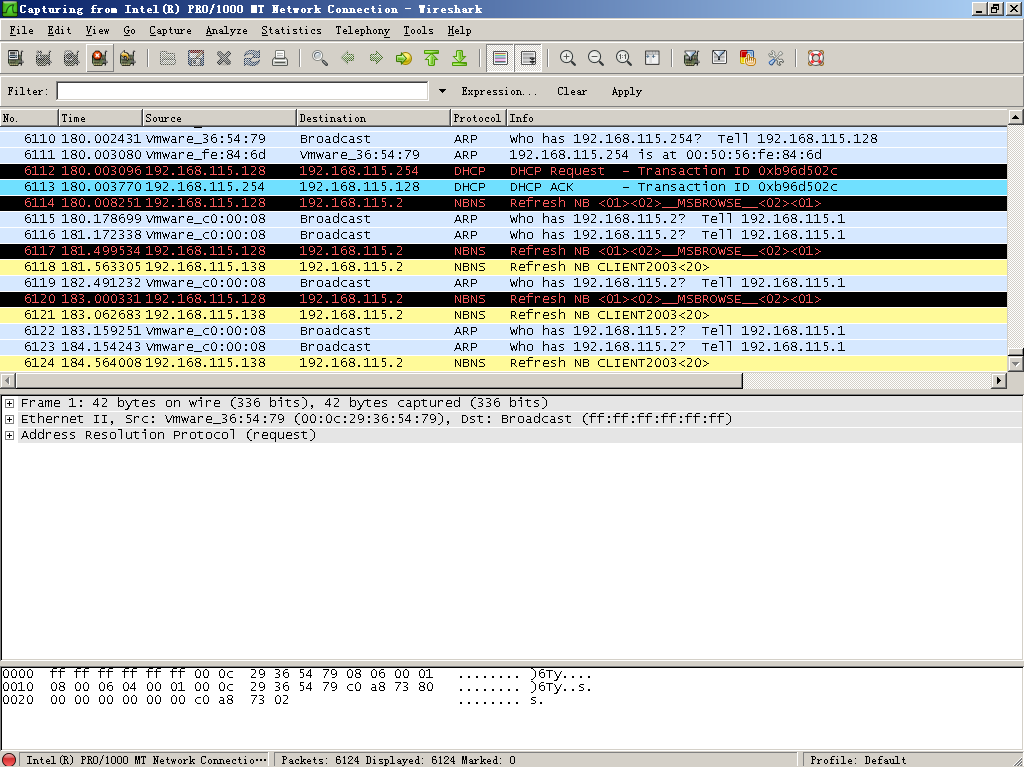The width and height of the screenshot is (1024, 768).
Task: Toggle packet list colorization
Action: pos(500,58)
